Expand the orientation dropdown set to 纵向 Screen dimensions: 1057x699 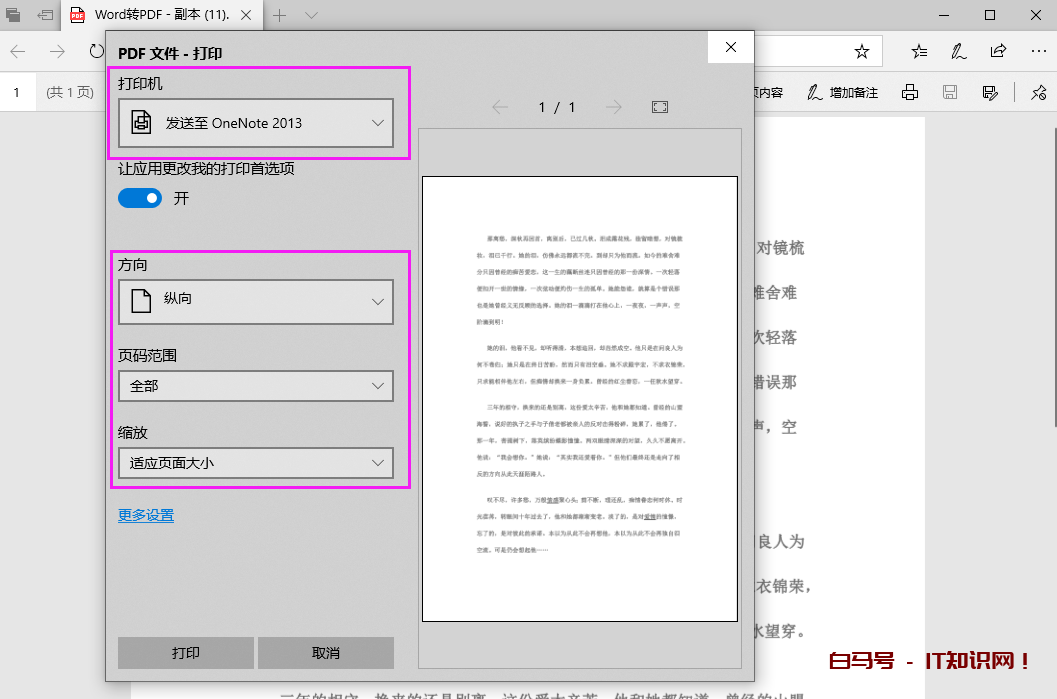(256, 301)
